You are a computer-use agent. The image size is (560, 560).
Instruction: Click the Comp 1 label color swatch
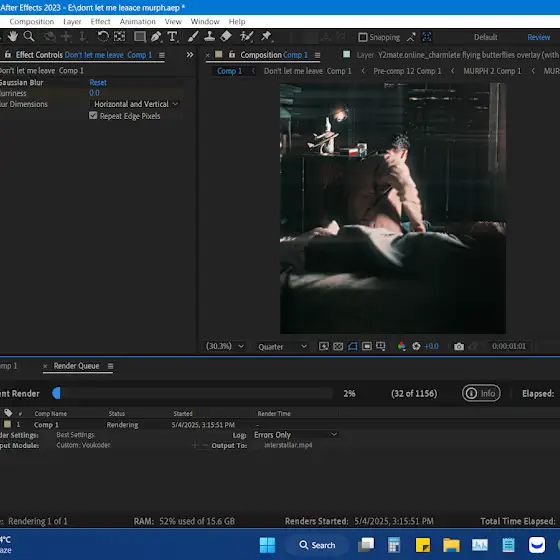(x=8, y=424)
